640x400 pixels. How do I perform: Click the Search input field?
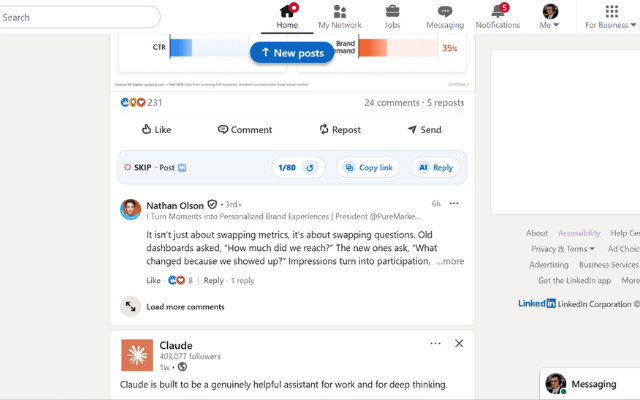tap(80, 17)
